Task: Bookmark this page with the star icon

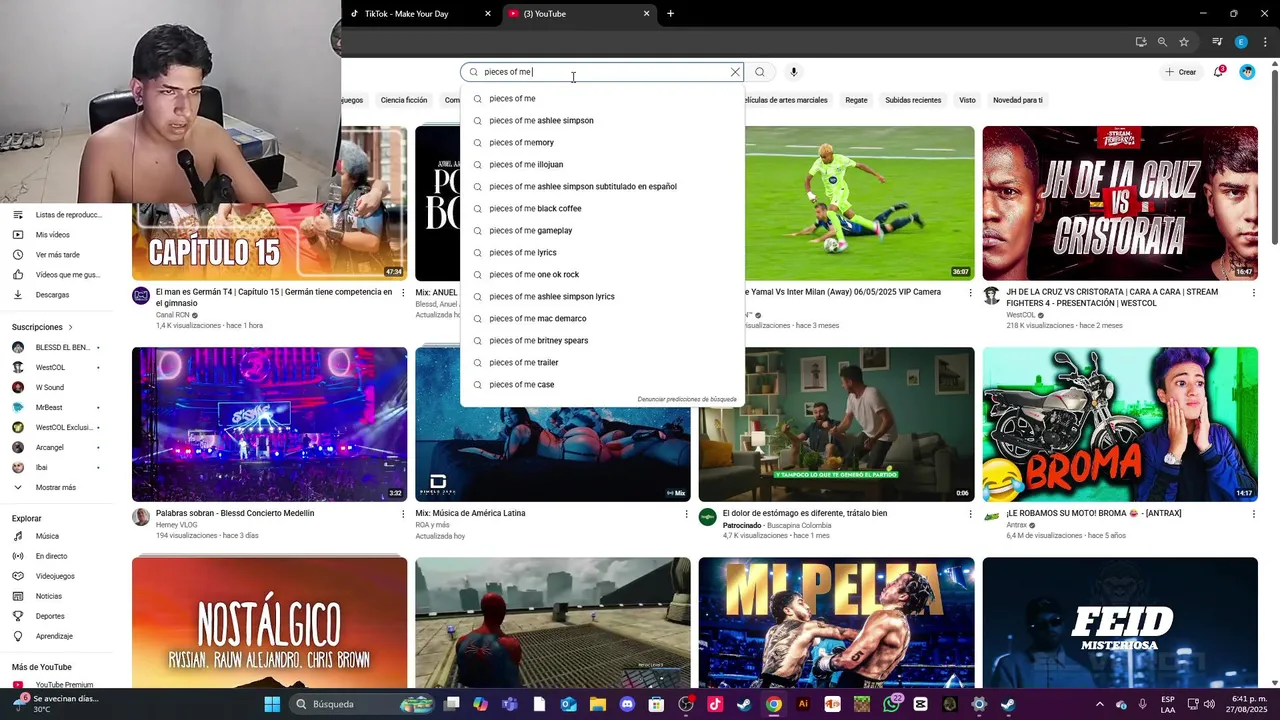Action: click(x=1184, y=42)
